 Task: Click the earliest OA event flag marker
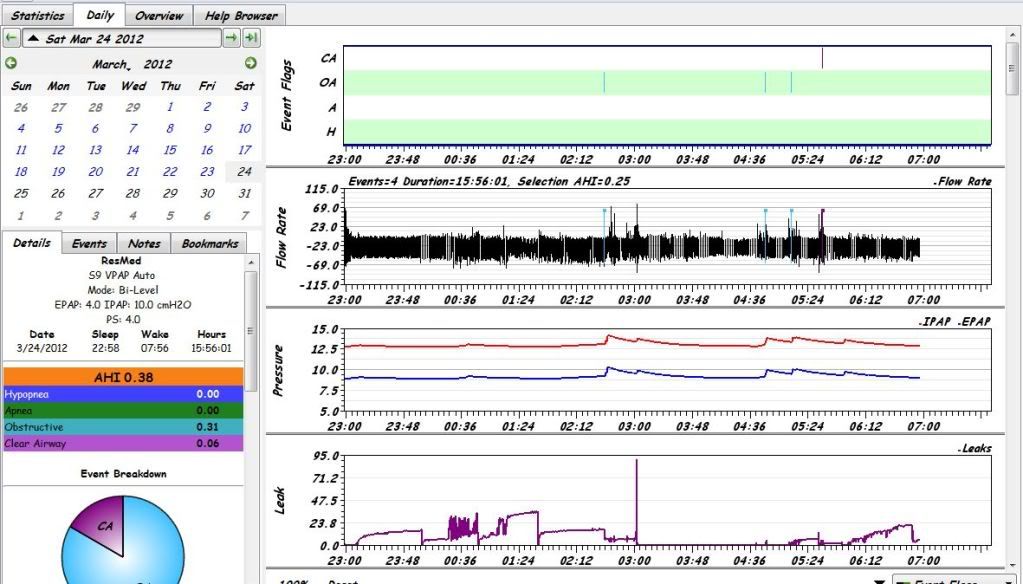point(604,82)
